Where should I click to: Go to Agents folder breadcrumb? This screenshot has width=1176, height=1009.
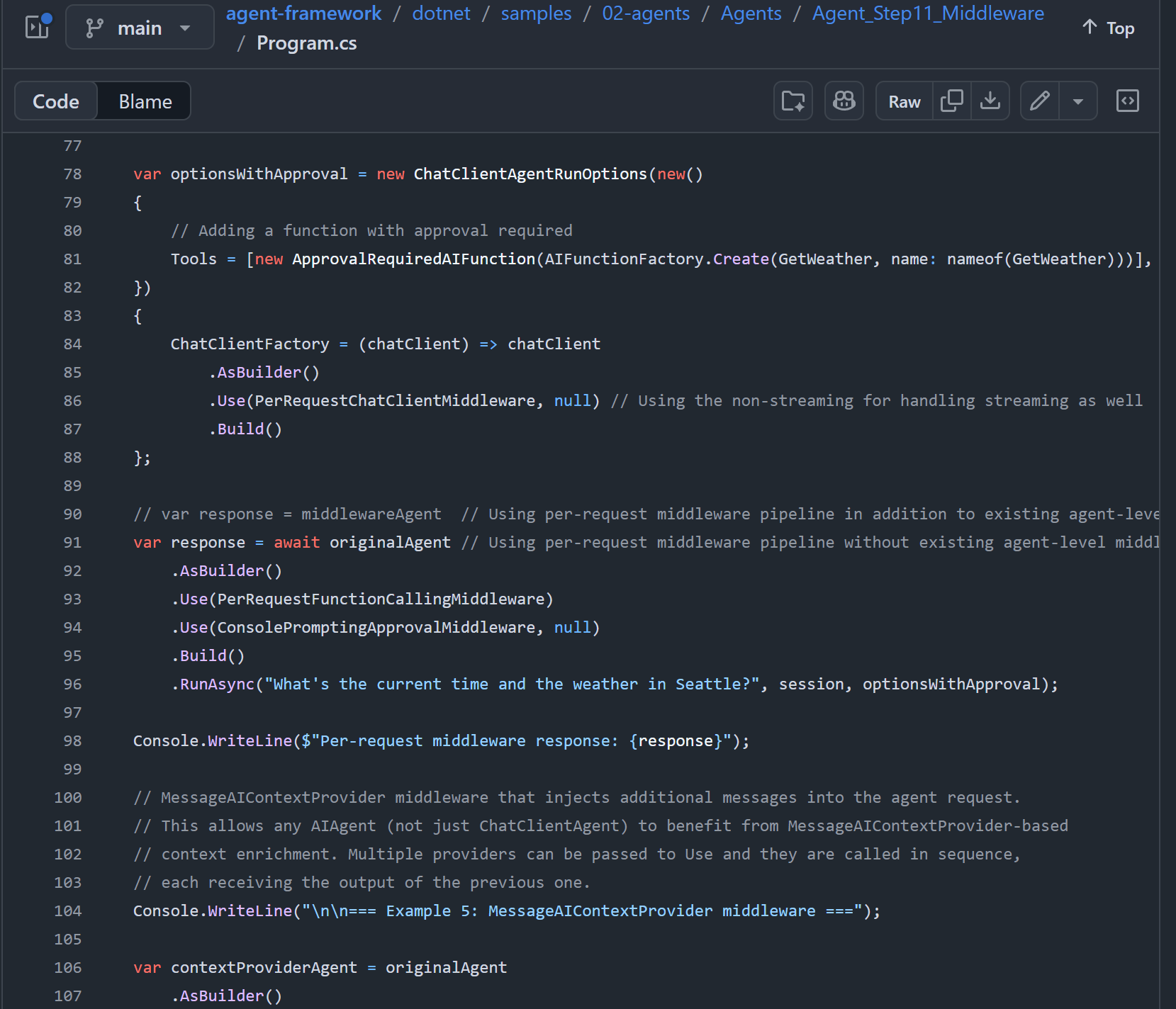pos(751,13)
